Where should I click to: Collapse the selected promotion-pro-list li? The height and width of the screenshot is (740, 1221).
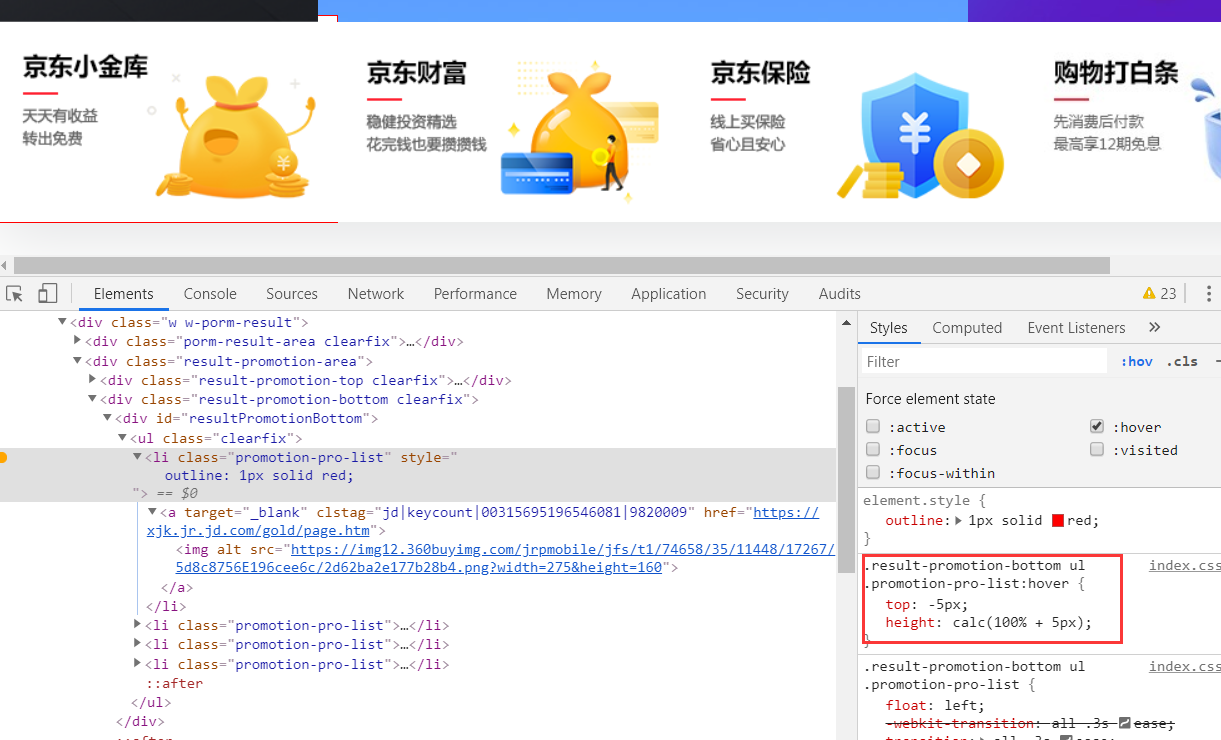138,457
